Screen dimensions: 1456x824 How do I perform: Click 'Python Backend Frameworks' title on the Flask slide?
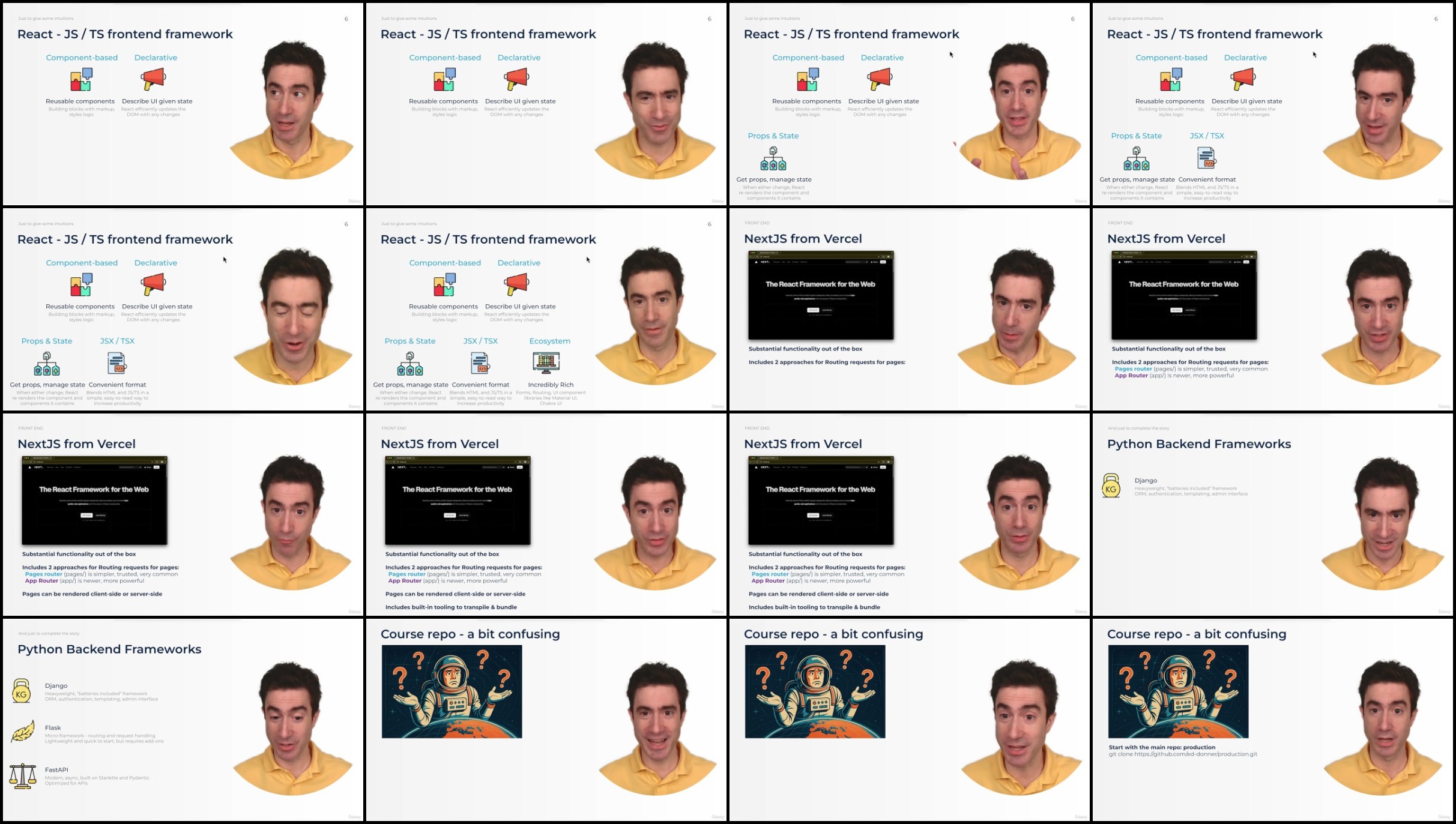coord(109,649)
